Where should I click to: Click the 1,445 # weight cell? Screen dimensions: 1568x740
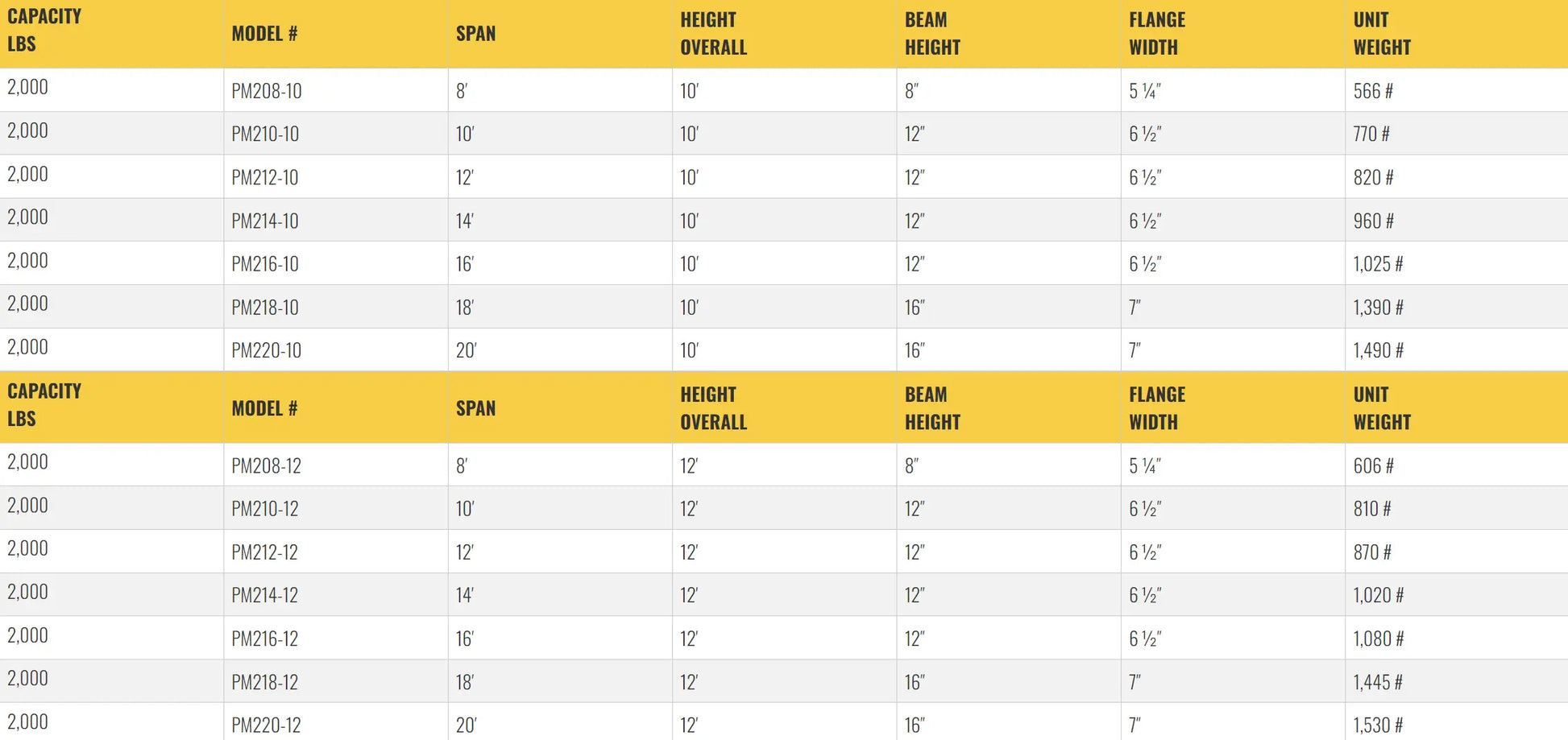(1378, 682)
